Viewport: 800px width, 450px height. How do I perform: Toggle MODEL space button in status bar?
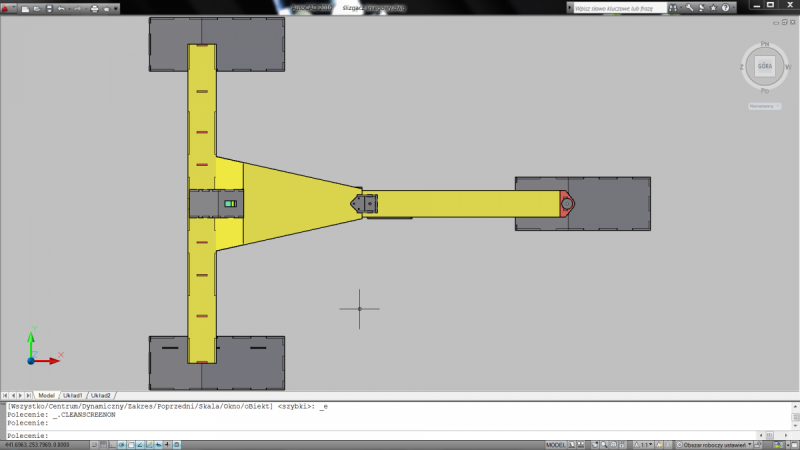coord(558,444)
